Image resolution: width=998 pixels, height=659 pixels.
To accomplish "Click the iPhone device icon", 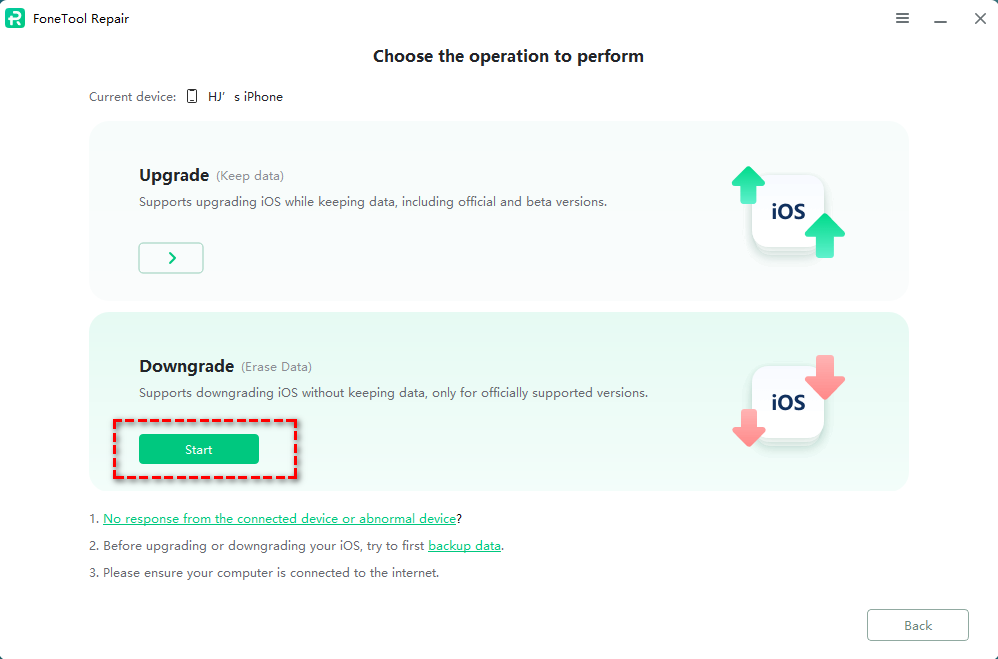I will (x=192, y=97).
